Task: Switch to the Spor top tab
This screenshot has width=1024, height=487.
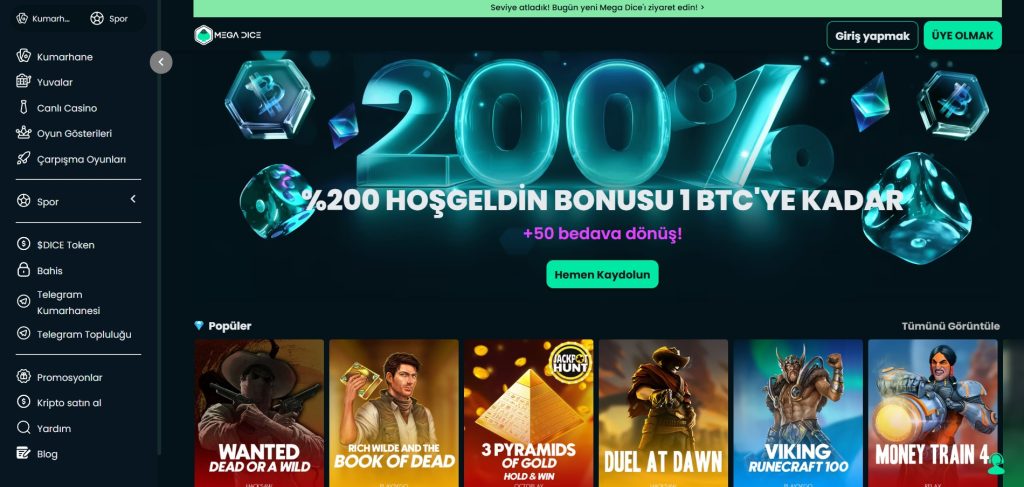Action: click(x=109, y=18)
